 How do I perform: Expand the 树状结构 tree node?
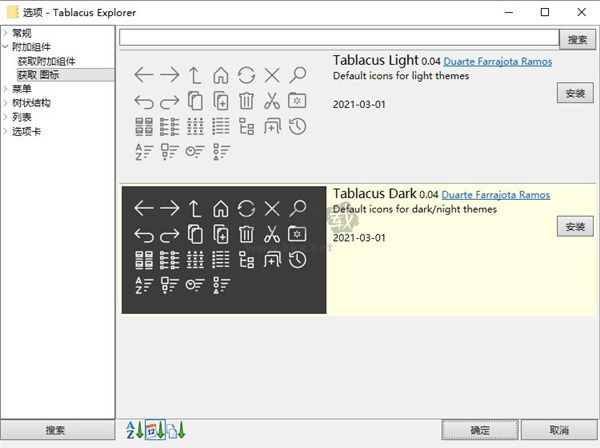point(5,103)
